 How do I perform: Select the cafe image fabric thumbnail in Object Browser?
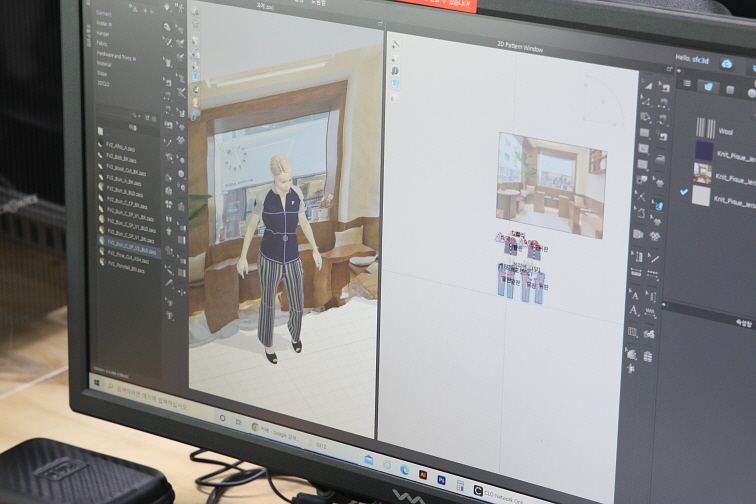coord(702,173)
